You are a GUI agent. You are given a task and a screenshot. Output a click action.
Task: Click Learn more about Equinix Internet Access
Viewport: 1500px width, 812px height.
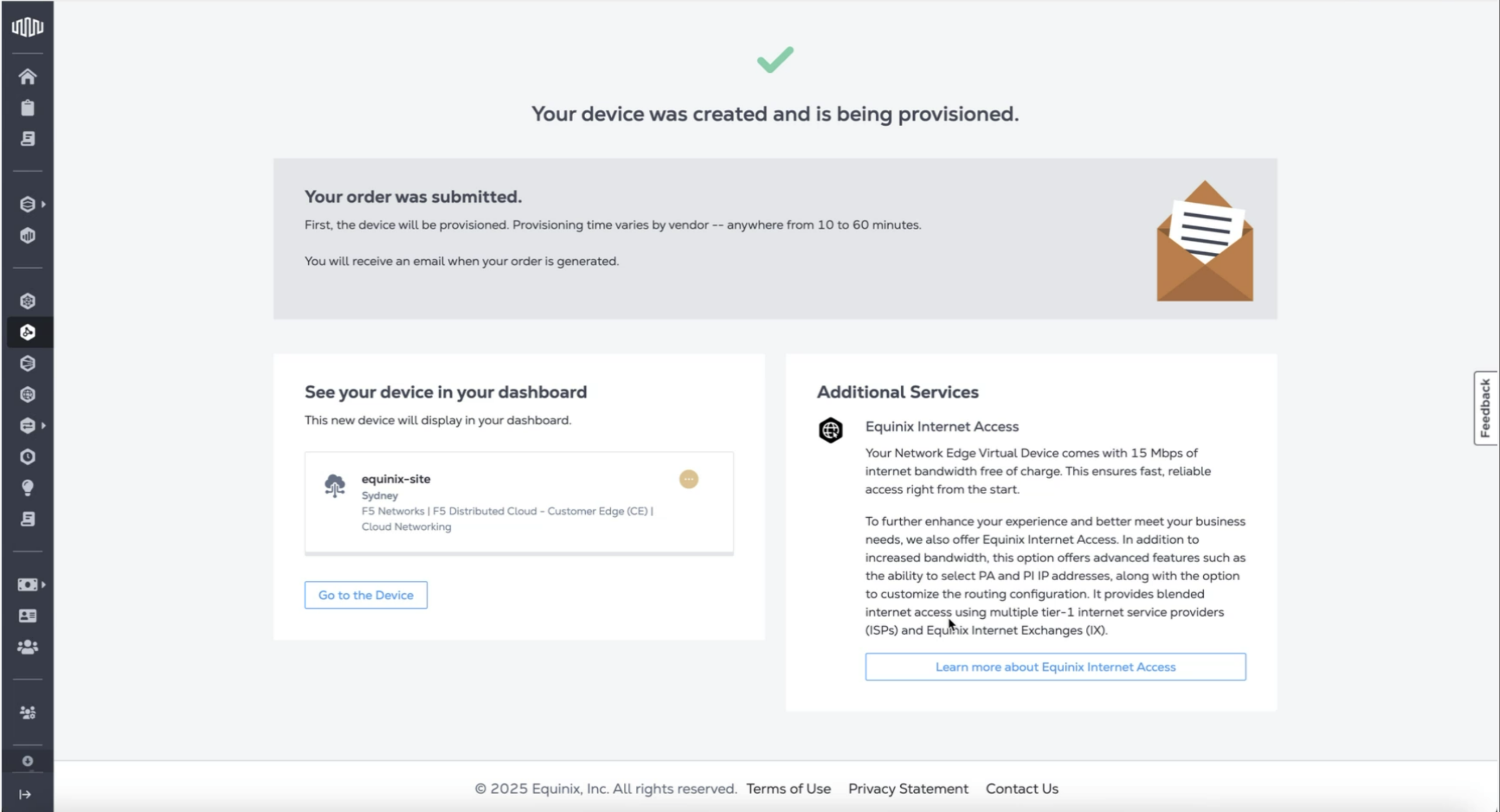(1055, 667)
